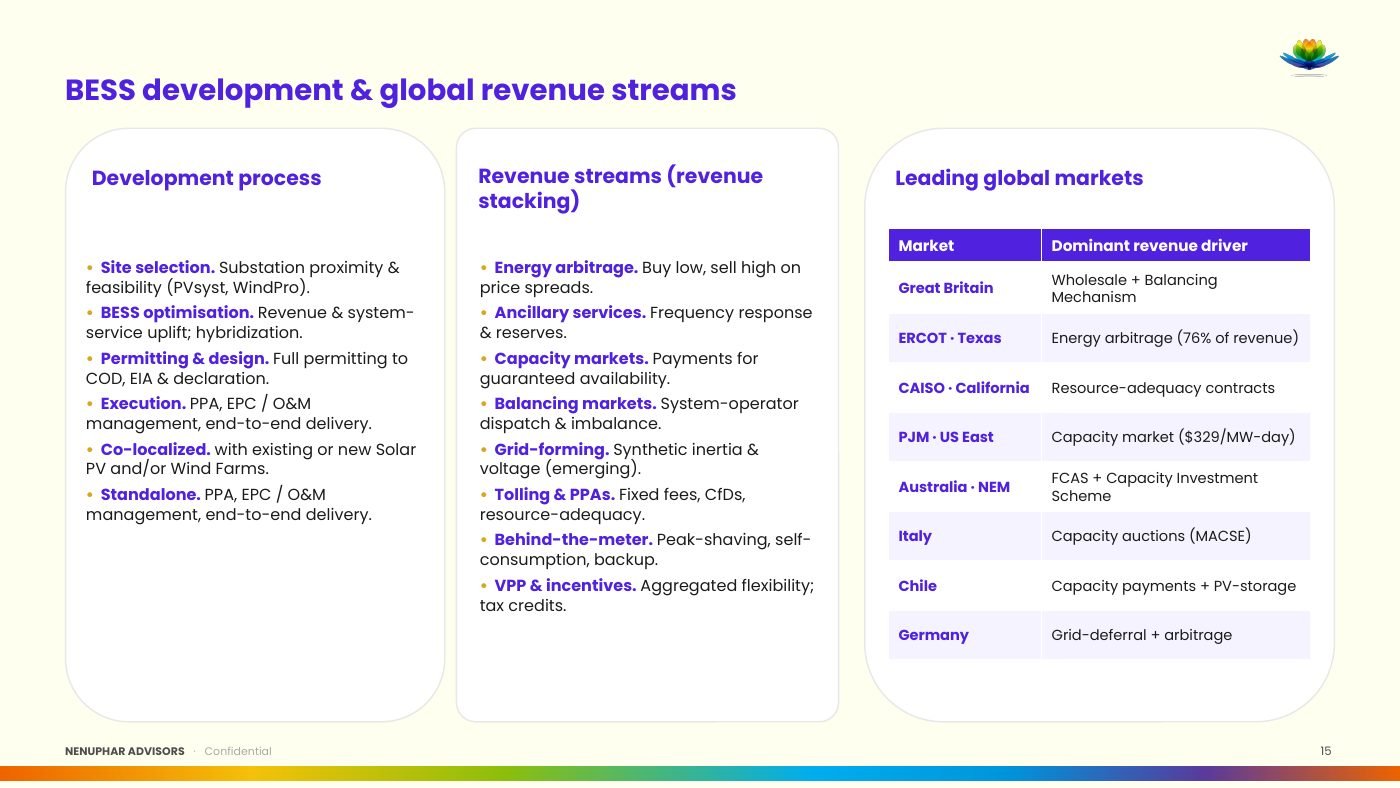Click the lotus flower logo icon
Viewport: 1400px width, 788px height.
(x=1309, y=57)
